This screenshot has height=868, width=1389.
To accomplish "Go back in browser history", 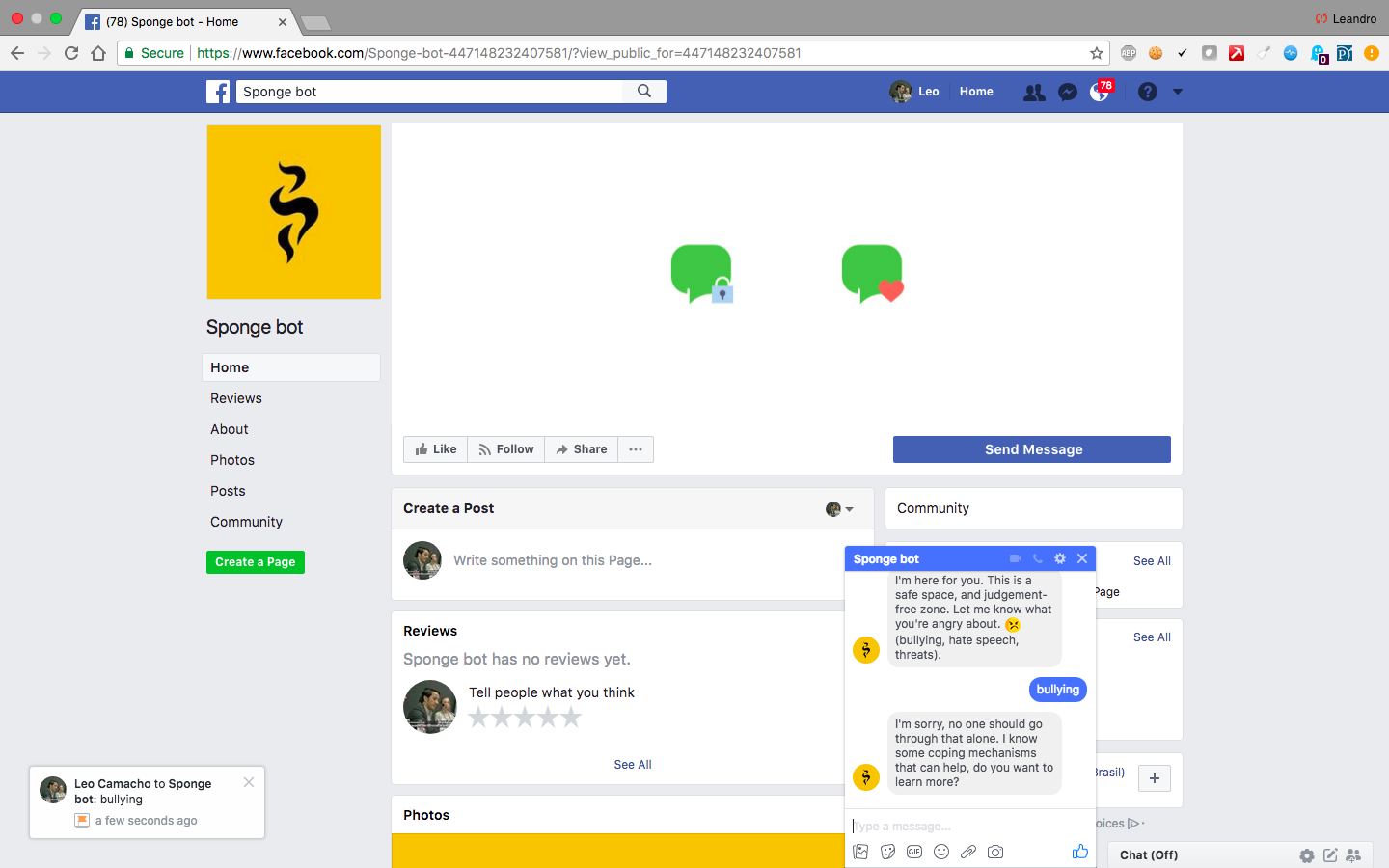I will coord(17,53).
